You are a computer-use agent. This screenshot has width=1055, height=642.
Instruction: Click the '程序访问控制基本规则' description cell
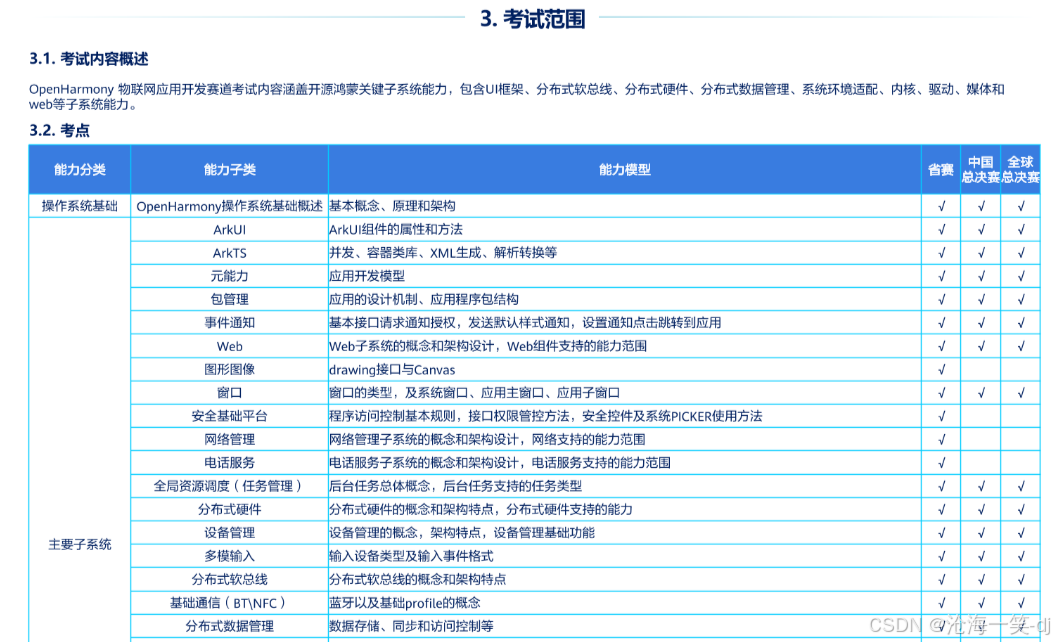pyautogui.click(x=624, y=416)
